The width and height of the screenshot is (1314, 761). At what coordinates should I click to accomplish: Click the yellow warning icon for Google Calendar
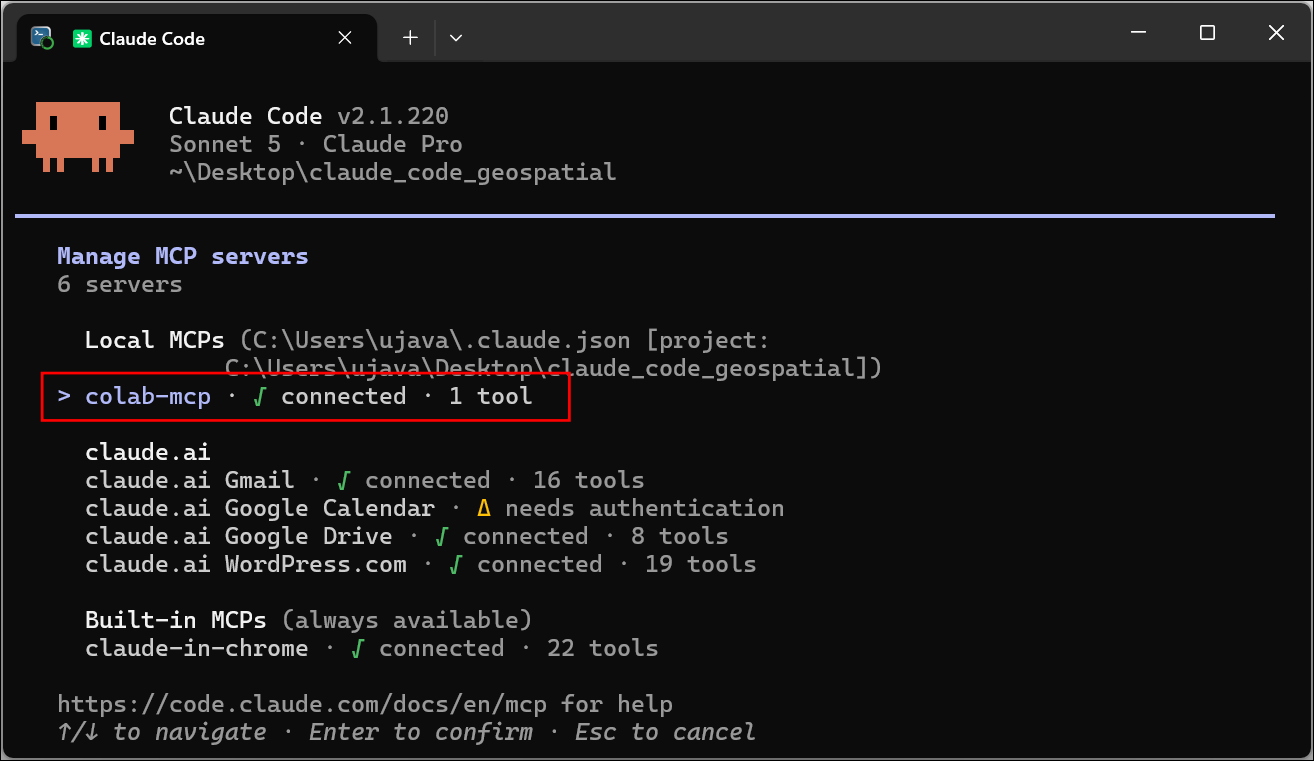tap(484, 509)
